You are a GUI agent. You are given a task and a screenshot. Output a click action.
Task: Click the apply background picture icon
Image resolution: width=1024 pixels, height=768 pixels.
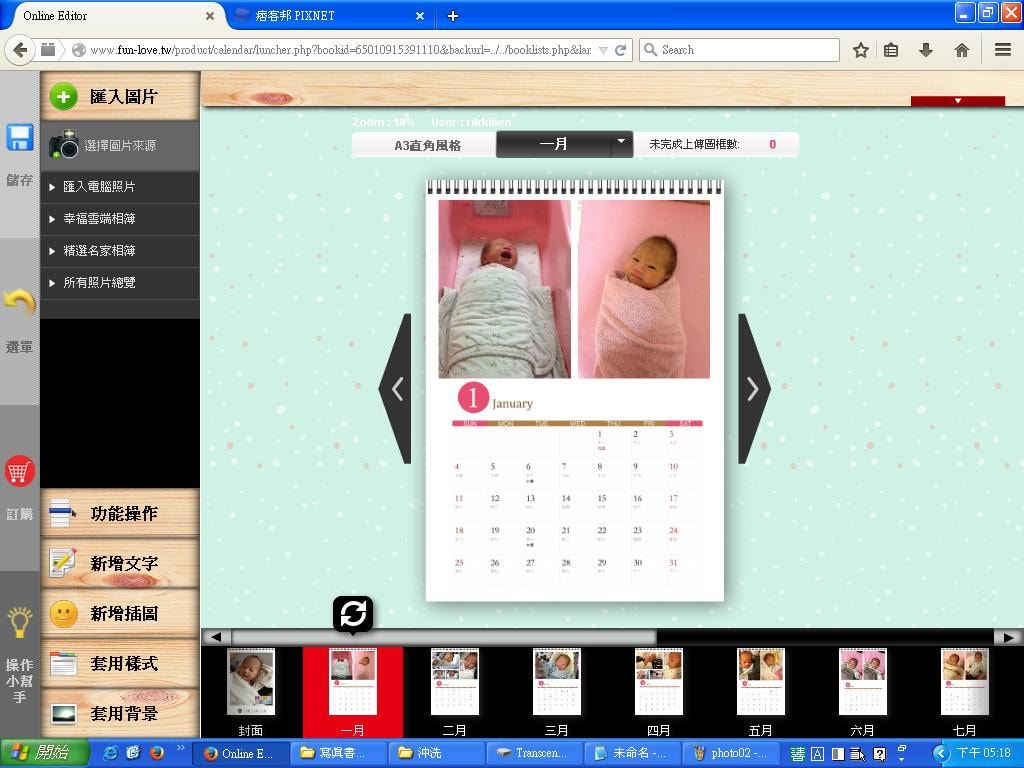pos(63,714)
